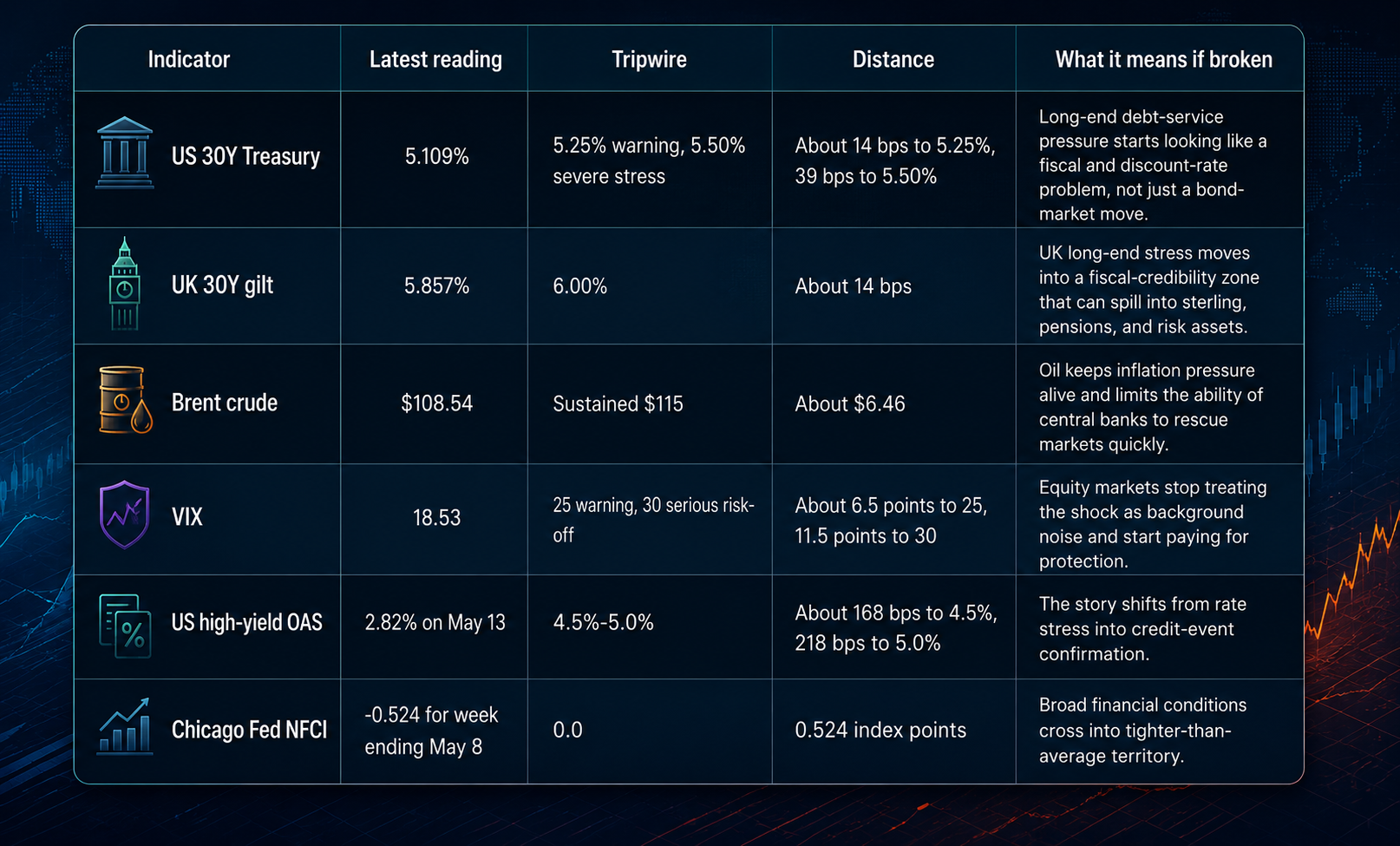Click the 25 warning, 30 serious risk-off tripwire
1400x846 pixels.
(653, 520)
